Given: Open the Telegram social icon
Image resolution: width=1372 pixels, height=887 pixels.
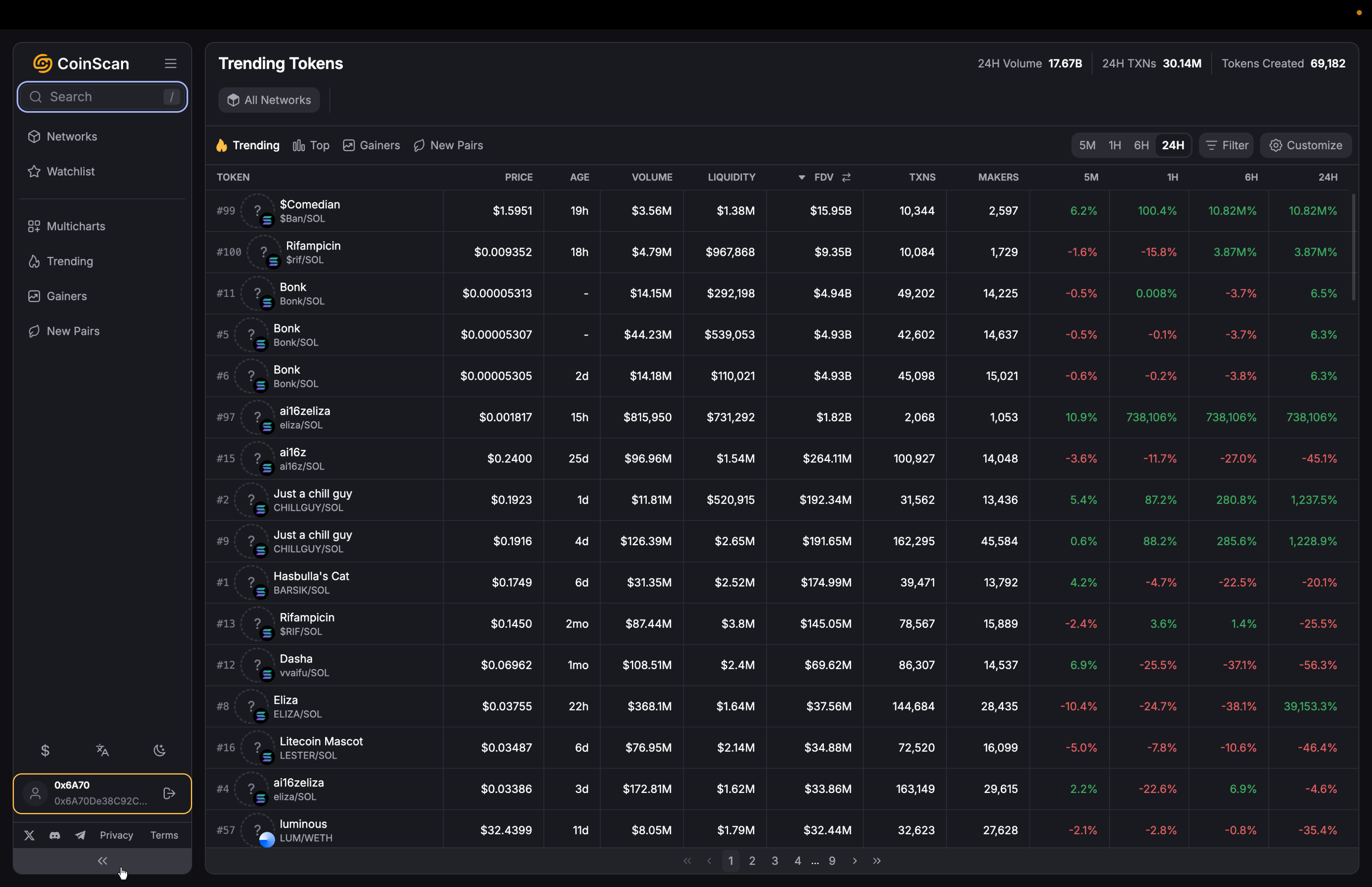Looking at the screenshot, I should click(80, 835).
